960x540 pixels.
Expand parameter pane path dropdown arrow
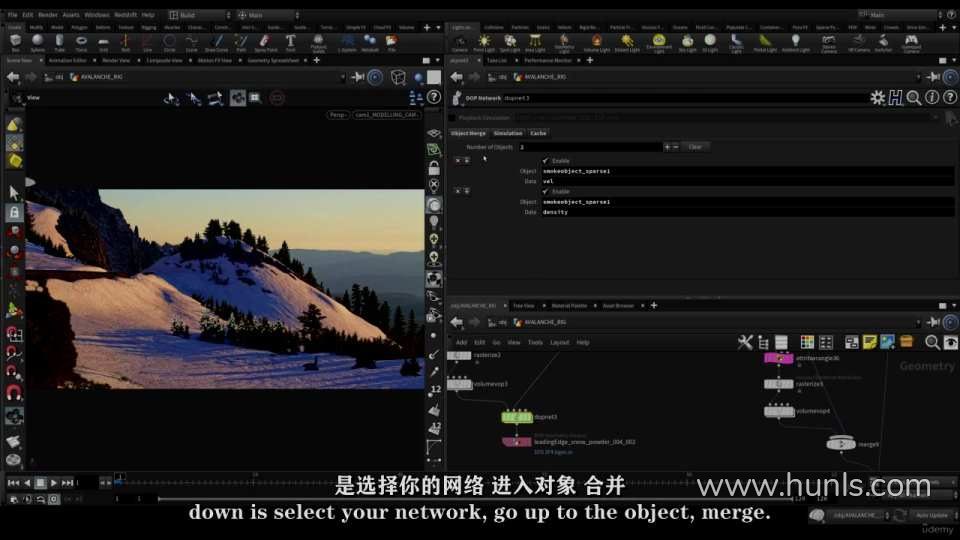point(918,77)
